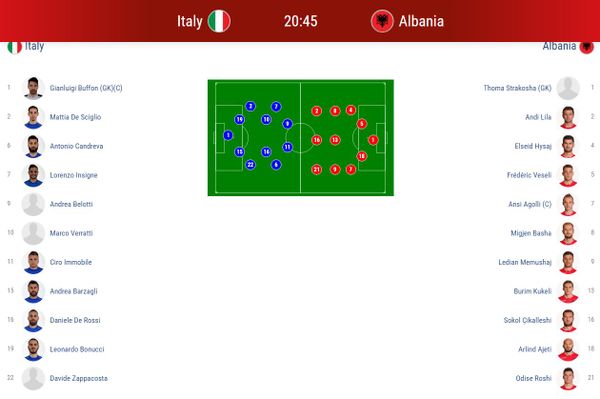The width and height of the screenshot is (600, 399).
Task: Select red marker number 13 on the pitch
Action: [335, 140]
